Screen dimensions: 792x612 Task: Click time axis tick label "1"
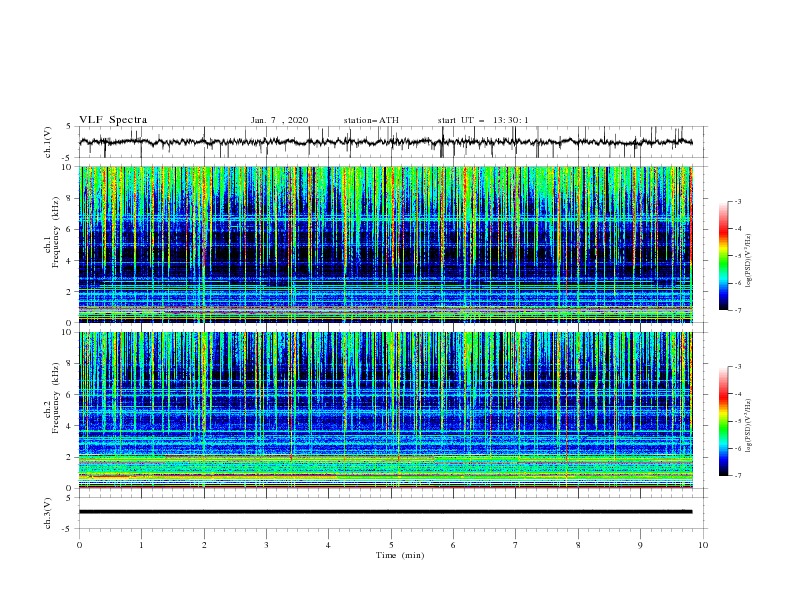tap(141, 545)
